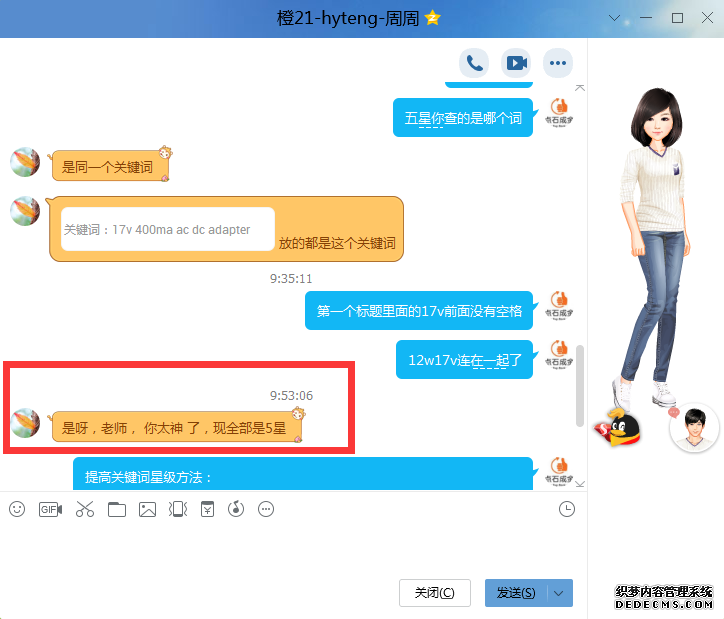The height and width of the screenshot is (619, 724).
Task: Click into the message input box
Action: point(291,547)
